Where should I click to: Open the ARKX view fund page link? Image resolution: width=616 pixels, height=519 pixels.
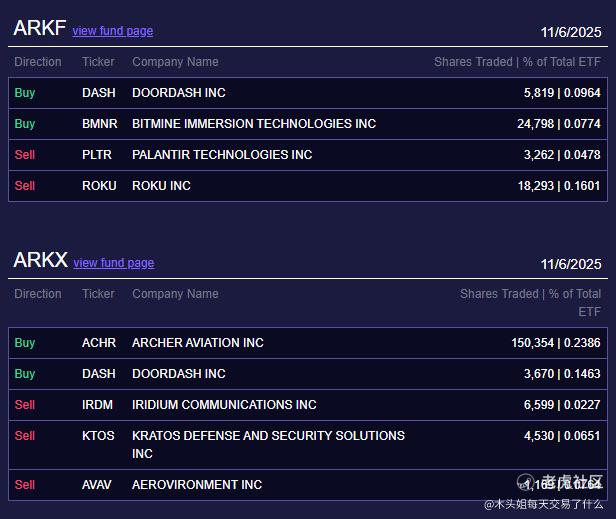pyautogui.click(x=114, y=262)
